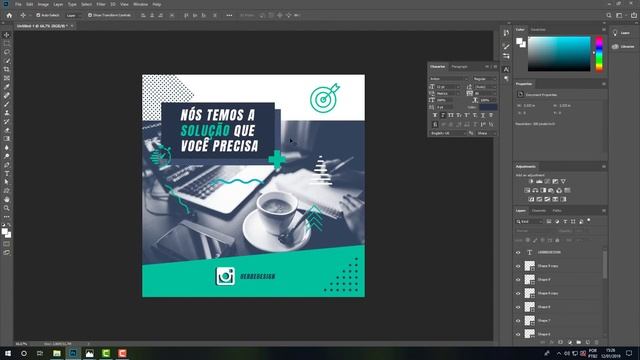Screen dimensions: 640x360
Task: Enable the Auto-Select checkbox
Action: point(38,15)
